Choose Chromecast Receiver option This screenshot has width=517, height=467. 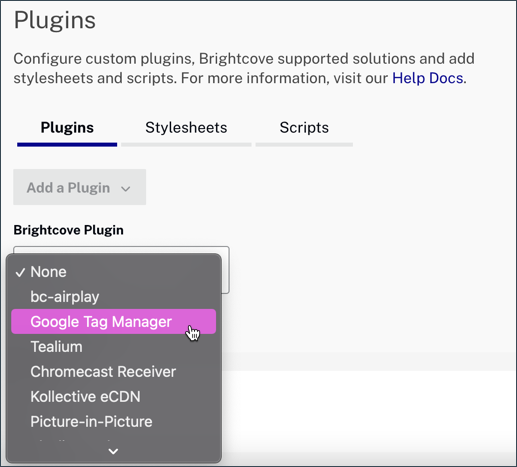pyautogui.click(x=114, y=372)
